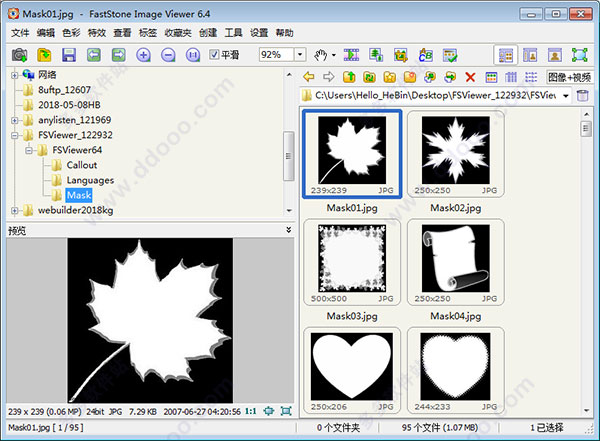Click the recycle bin icon beside path
The image size is (600, 441).
point(582,95)
